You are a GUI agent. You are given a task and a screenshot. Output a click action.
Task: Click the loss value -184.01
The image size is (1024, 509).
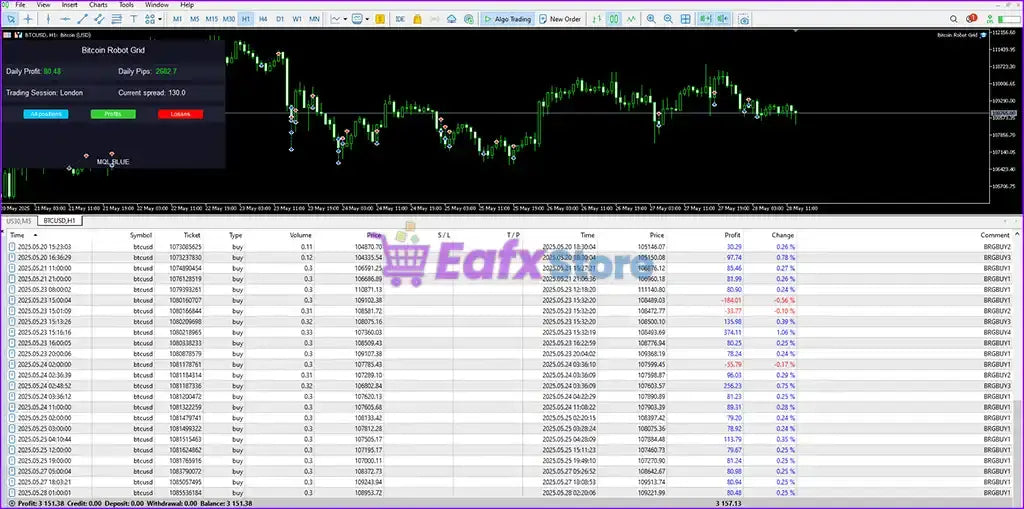(731, 300)
